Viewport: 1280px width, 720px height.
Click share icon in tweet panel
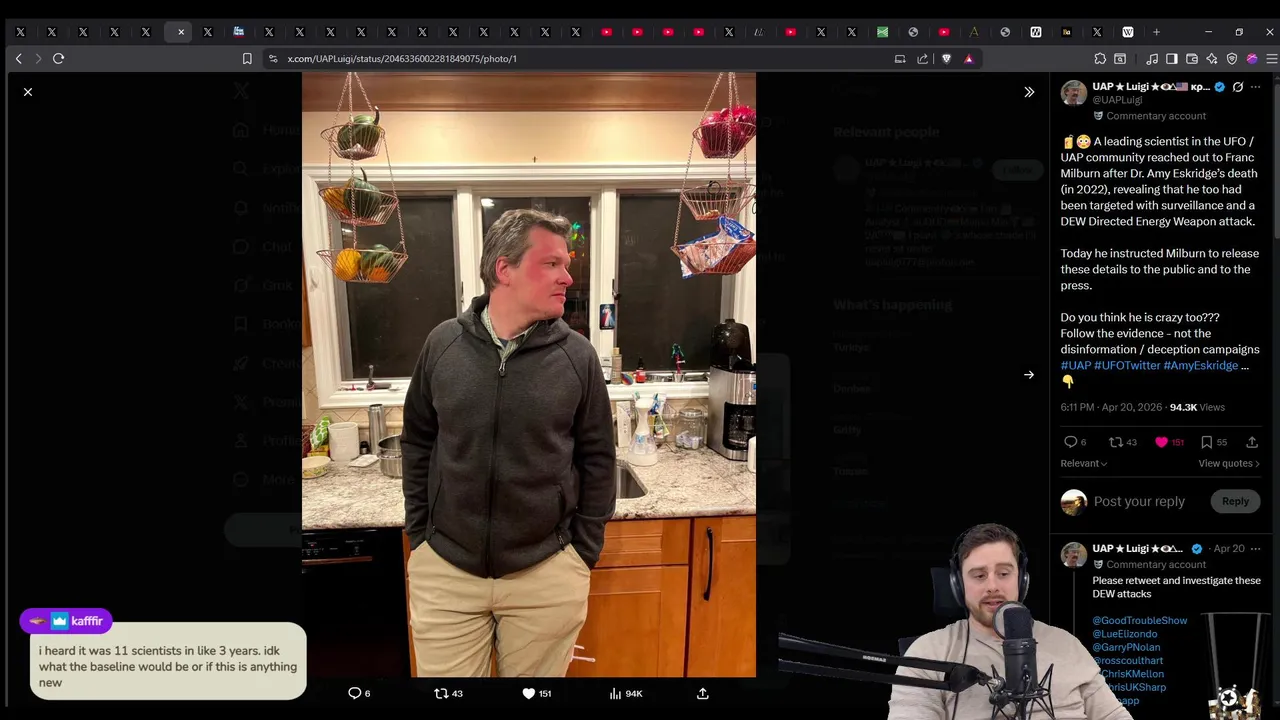[1252, 442]
